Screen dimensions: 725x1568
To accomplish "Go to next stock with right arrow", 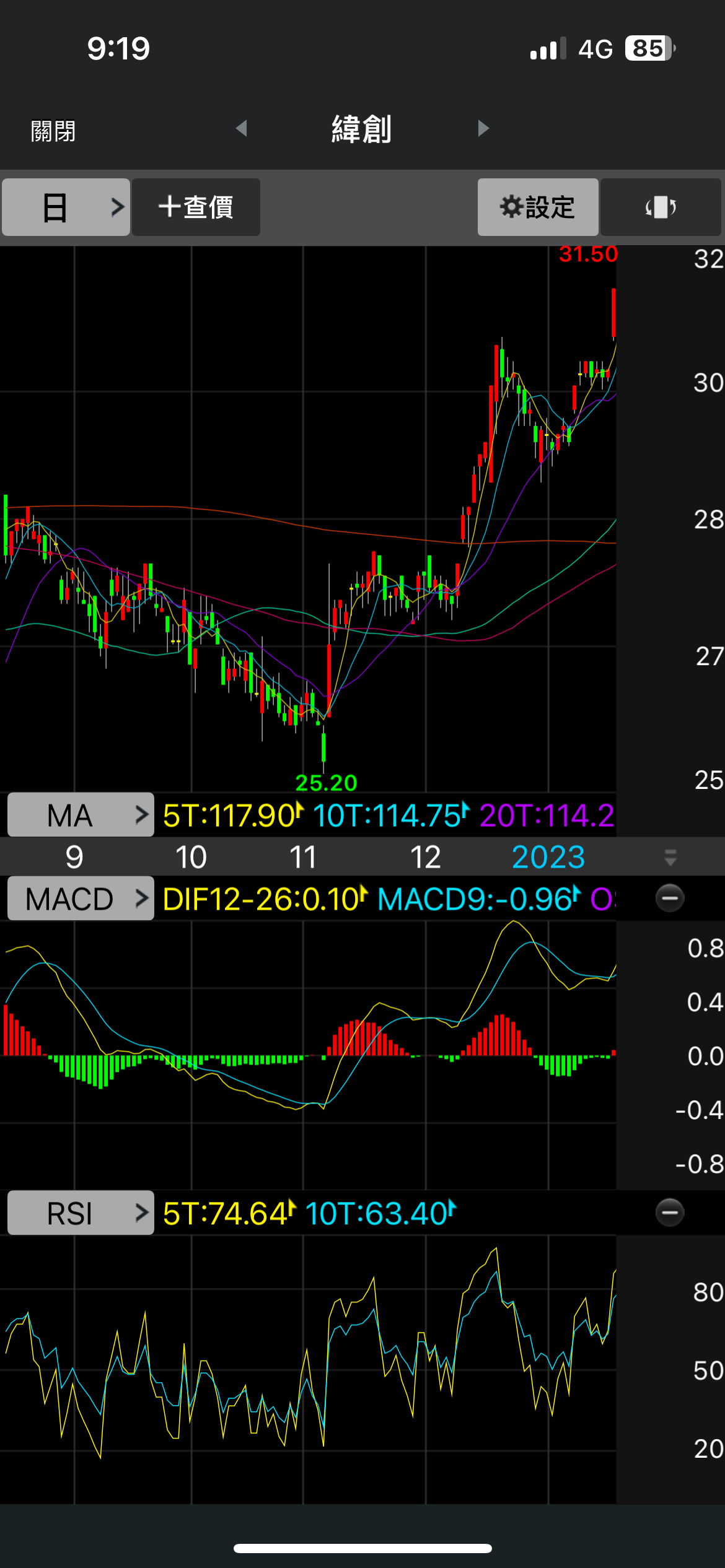I will pos(483,128).
